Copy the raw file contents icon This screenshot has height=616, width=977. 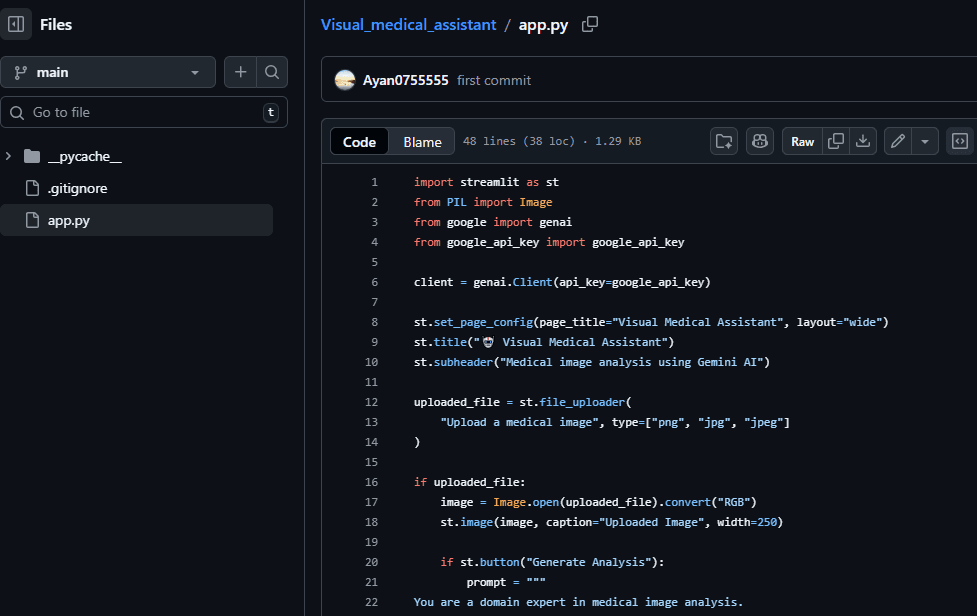(x=836, y=141)
